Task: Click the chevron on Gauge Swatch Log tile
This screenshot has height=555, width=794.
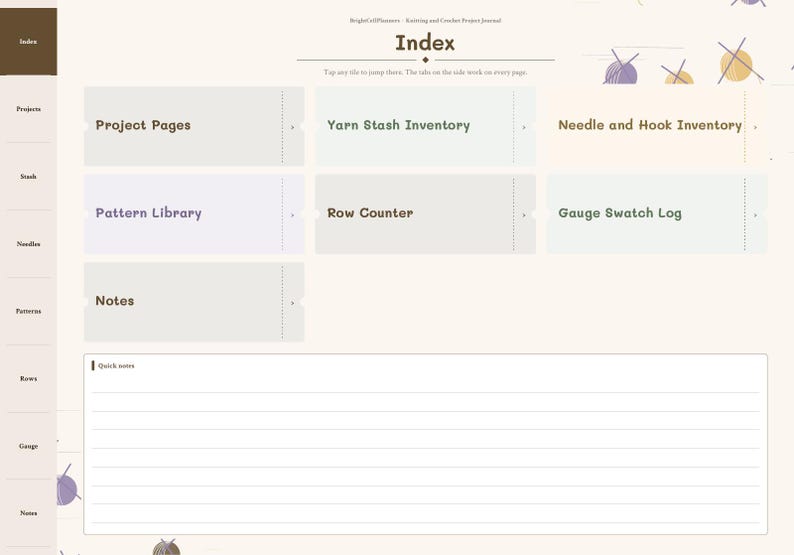Action: (756, 215)
